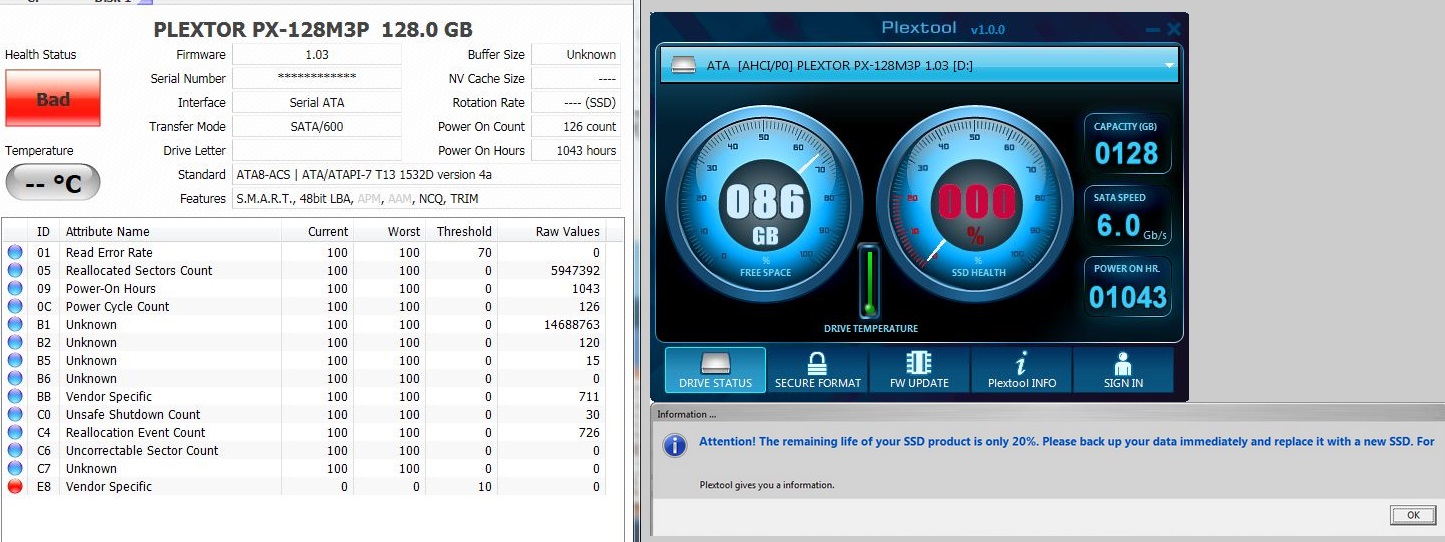Click the Features S.M.A.R.T. field
1445x542 pixels.
(426, 199)
